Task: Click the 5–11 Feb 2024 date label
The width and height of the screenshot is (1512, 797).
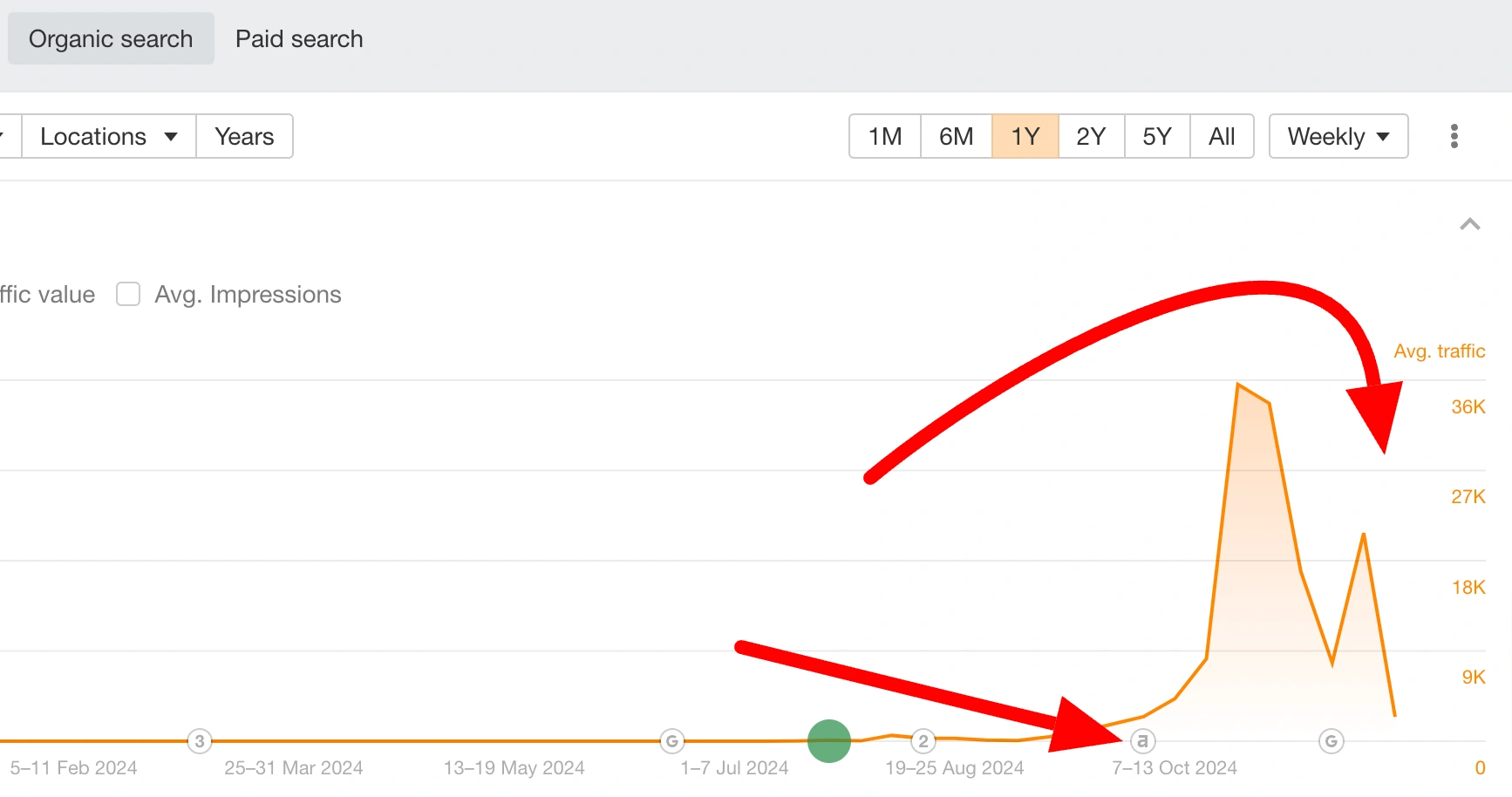Action: (73, 767)
